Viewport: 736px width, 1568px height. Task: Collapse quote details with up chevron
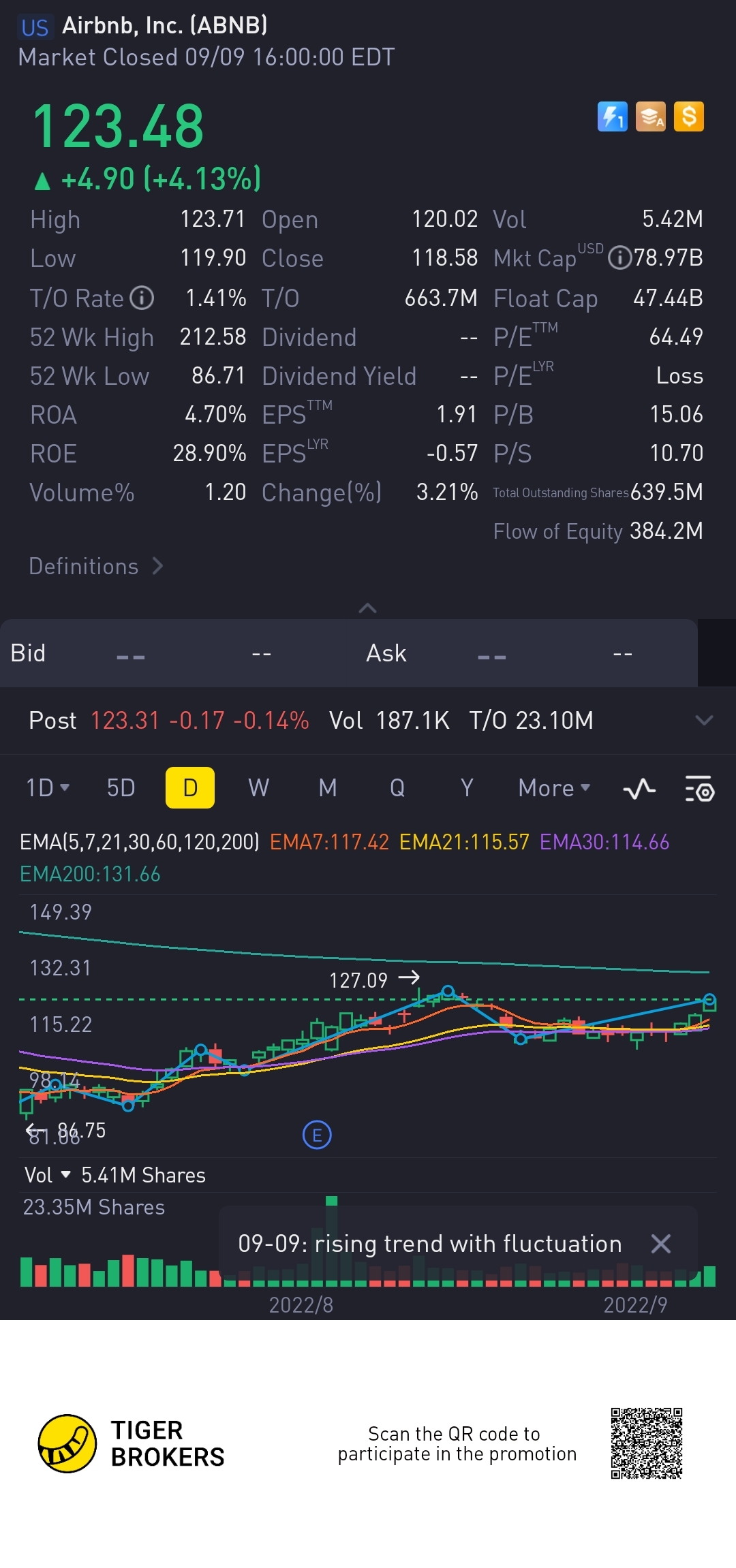coord(368,608)
